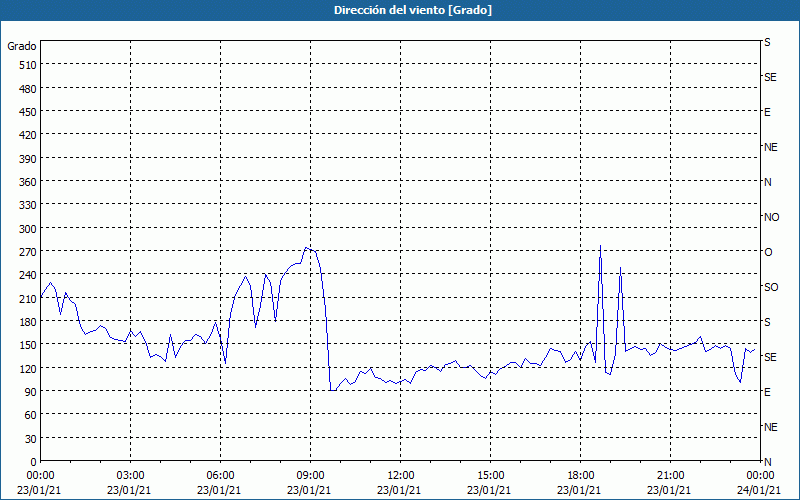Viewport: 800px width, 500px height.
Task: Click the 18:00 time label
Action: [580, 476]
